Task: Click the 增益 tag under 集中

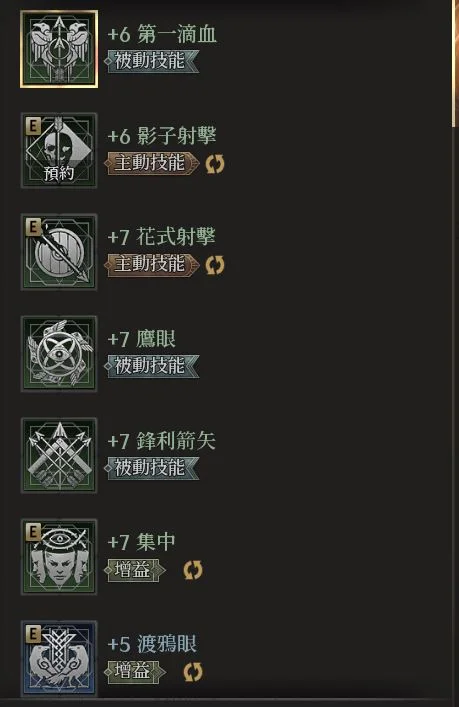Action: click(x=135, y=570)
